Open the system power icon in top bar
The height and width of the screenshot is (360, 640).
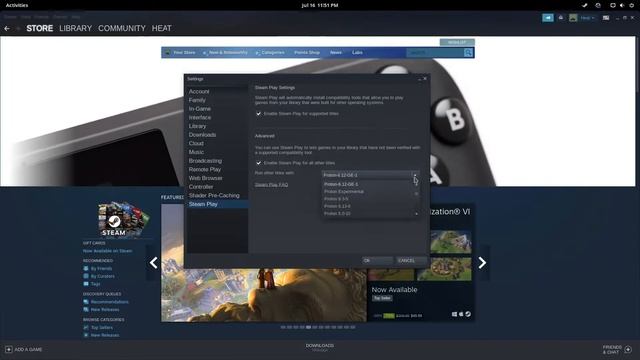click(632, 5)
